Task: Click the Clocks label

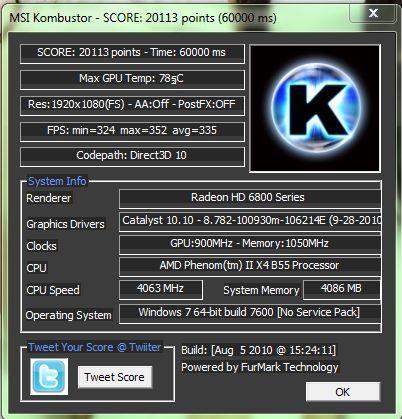Action: click(x=41, y=246)
